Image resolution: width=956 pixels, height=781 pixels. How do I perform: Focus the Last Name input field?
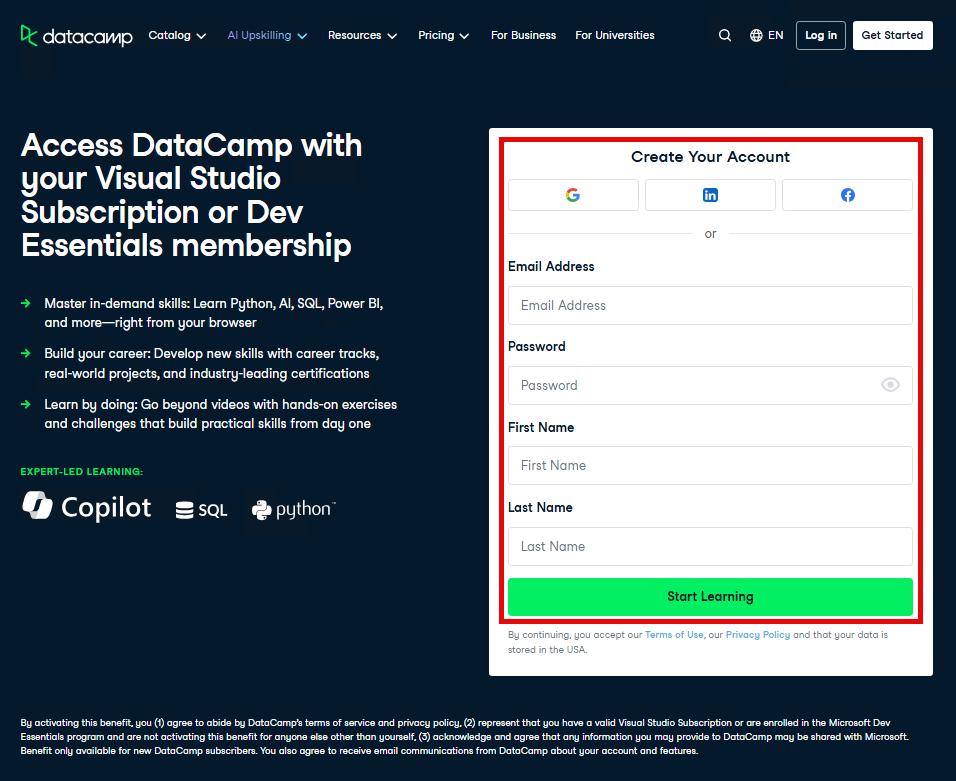(710, 546)
